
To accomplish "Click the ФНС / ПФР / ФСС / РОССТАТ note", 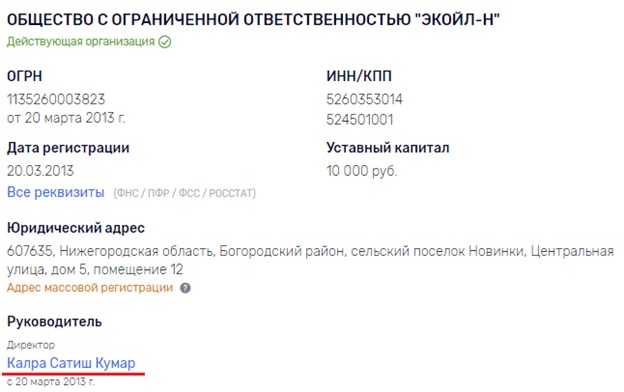I will pos(185,193).
